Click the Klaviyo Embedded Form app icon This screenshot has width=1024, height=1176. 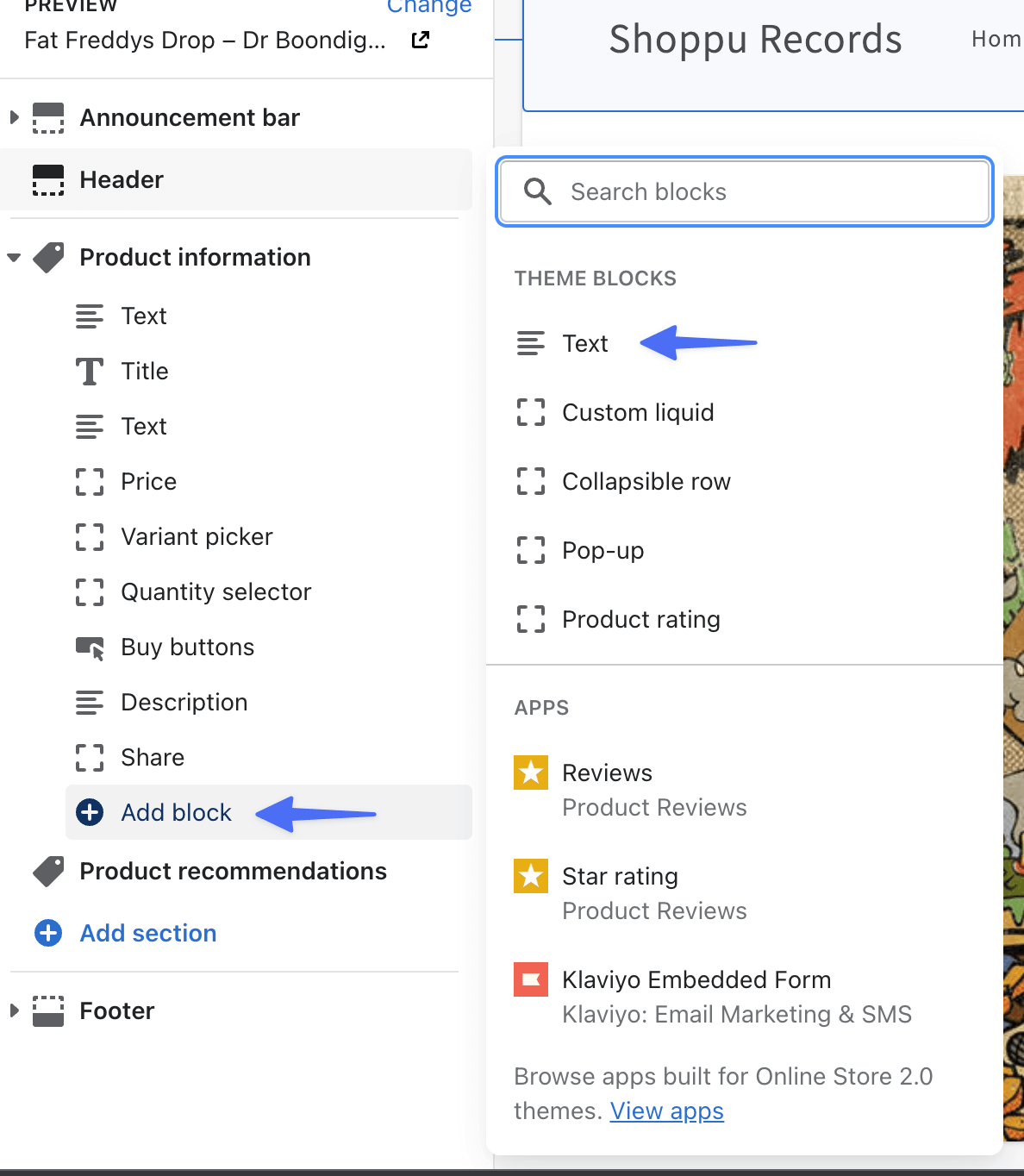(530, 979)
